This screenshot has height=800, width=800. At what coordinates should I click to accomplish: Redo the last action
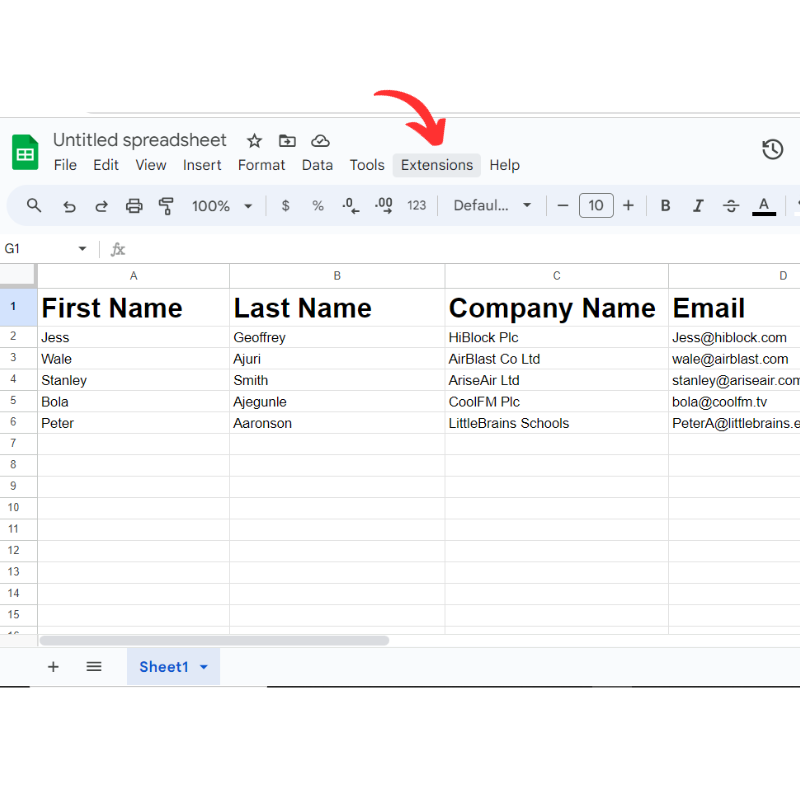click(102, 206)
